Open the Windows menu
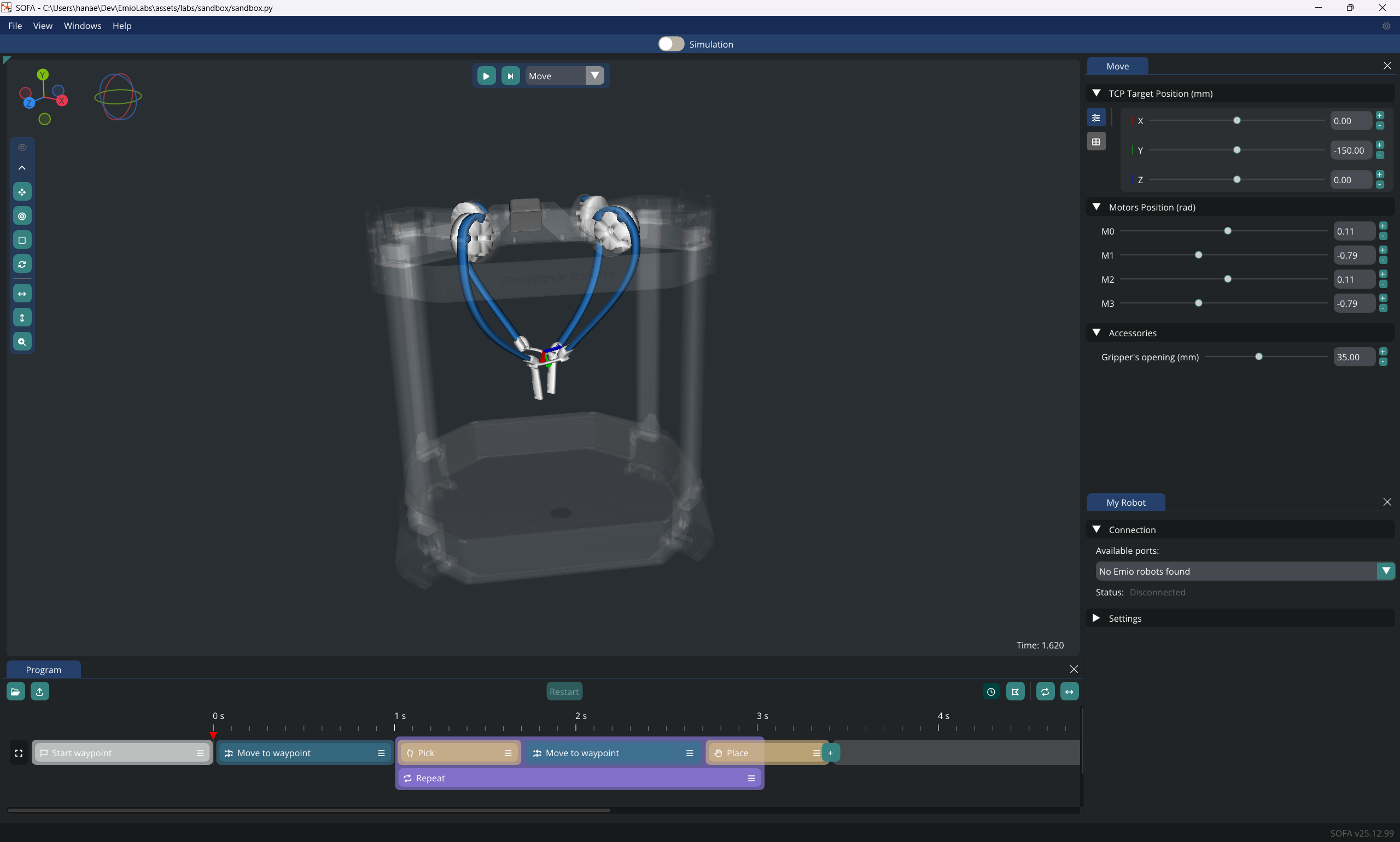 82,26
